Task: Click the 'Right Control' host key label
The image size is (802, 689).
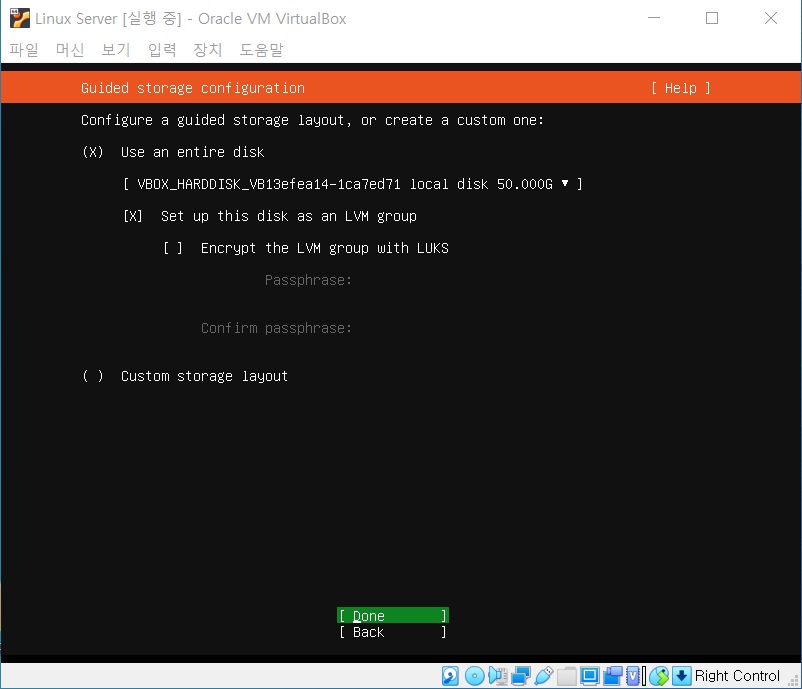Action: click(737, 676)
